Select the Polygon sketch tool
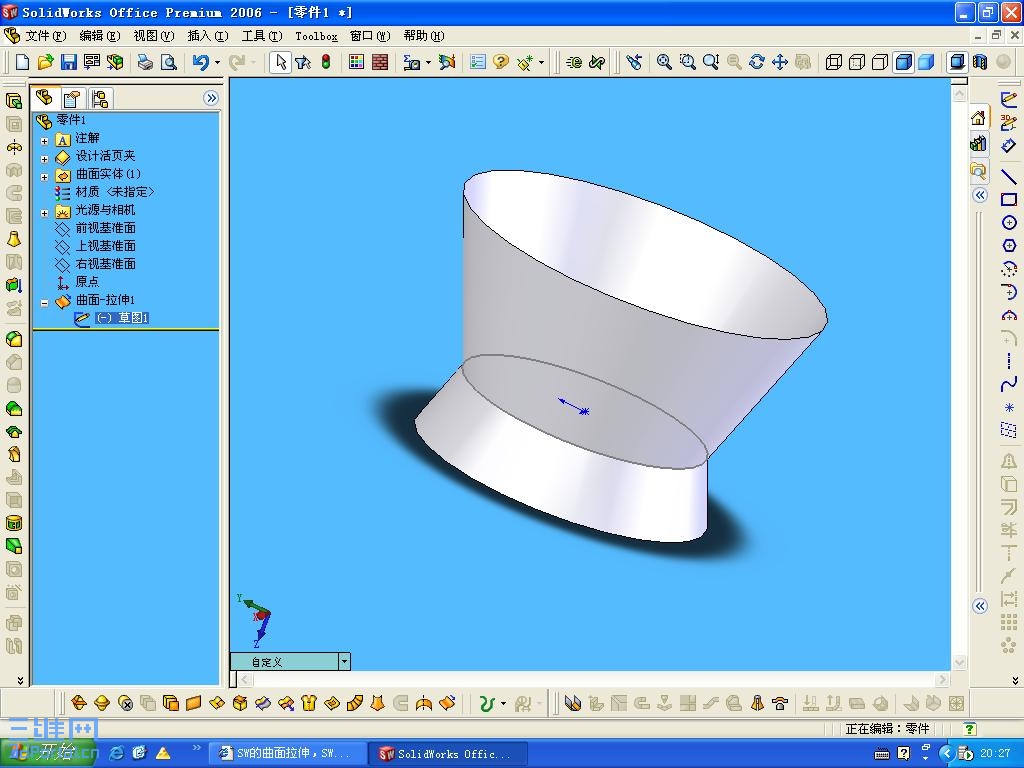 coord(1009,246)
